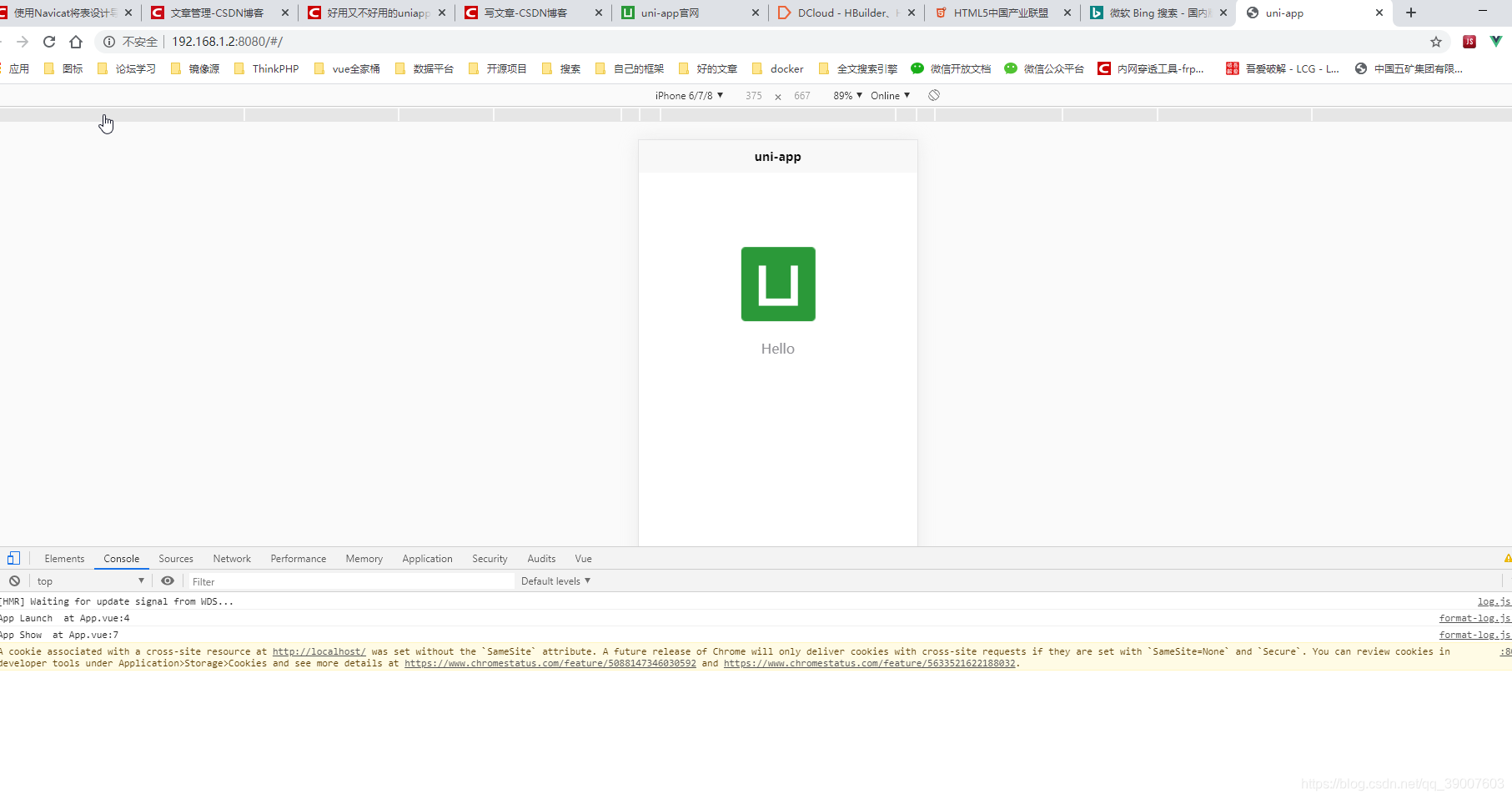Go to the home page icon
Image resolution: width=1512 pixels, height=799 pixels.
click(76, 42)
